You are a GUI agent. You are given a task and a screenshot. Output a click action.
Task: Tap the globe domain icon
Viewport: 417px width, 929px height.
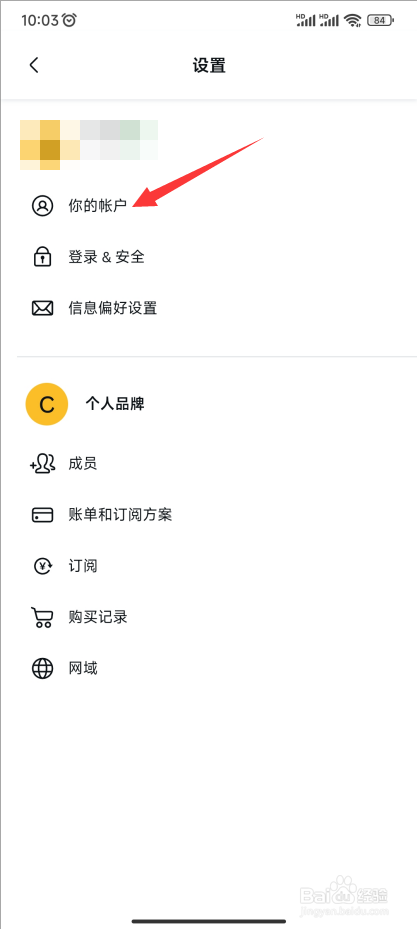pyautogui.click(x=42, y=668)
